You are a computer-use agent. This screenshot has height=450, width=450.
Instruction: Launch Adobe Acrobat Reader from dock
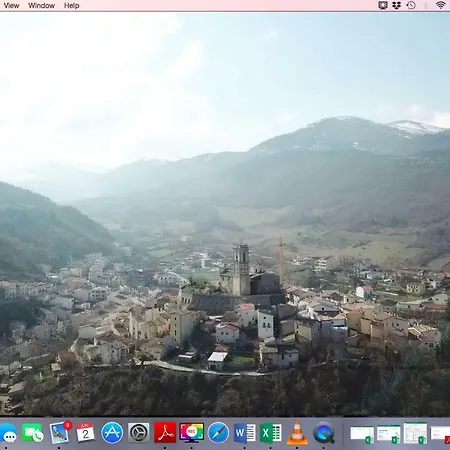(165, 433)
